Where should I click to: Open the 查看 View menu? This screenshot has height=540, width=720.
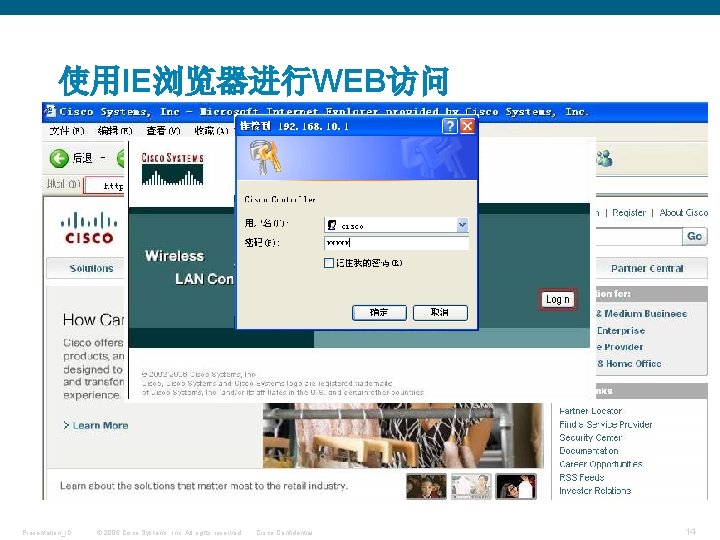click(x=163, y=131)
